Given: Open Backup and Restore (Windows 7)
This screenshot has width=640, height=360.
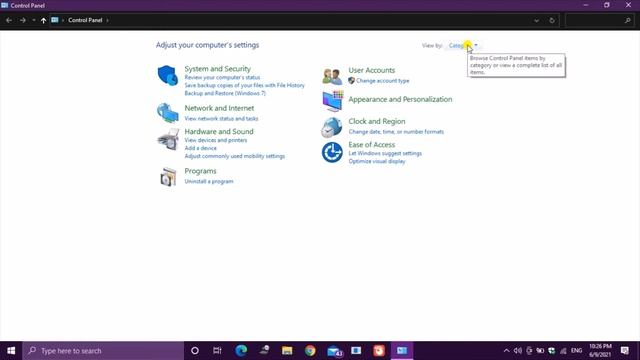Looking at the screenshot, I should pyautogui.click(x=225, y=93).
